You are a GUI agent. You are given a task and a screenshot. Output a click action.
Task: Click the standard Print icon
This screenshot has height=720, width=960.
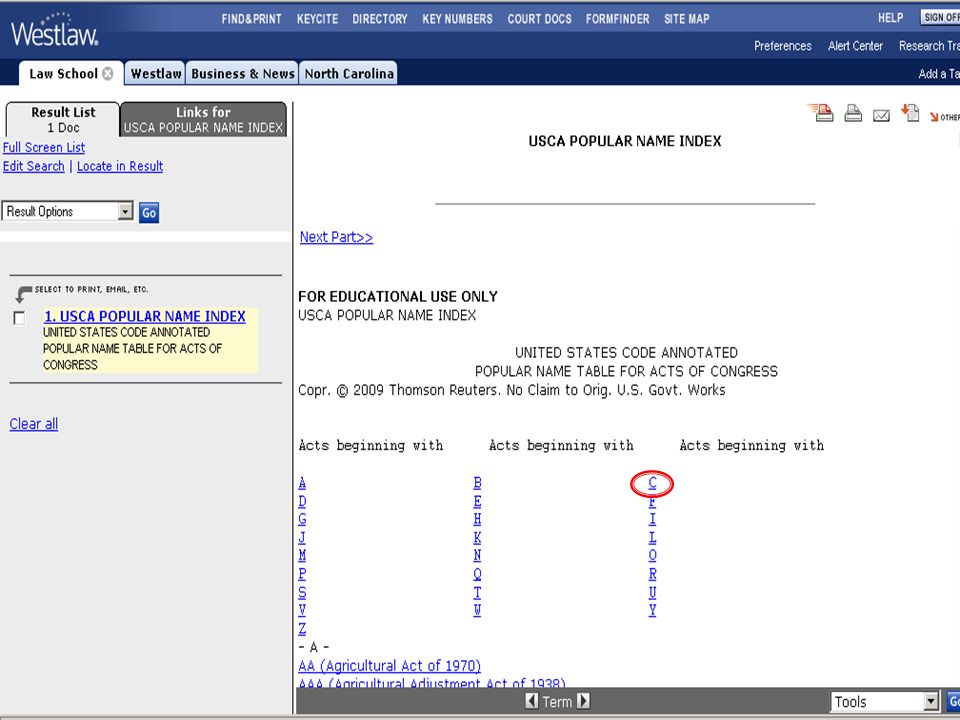tap(853, 113)
